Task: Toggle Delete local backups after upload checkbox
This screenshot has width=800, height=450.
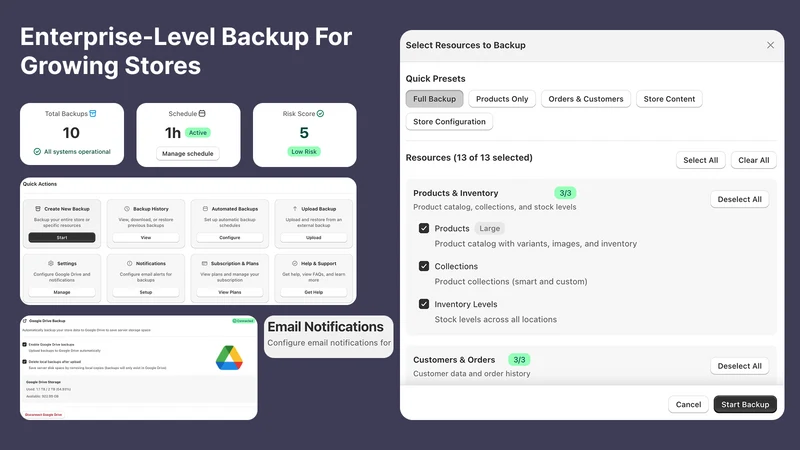Action: (x=24, y=362)
